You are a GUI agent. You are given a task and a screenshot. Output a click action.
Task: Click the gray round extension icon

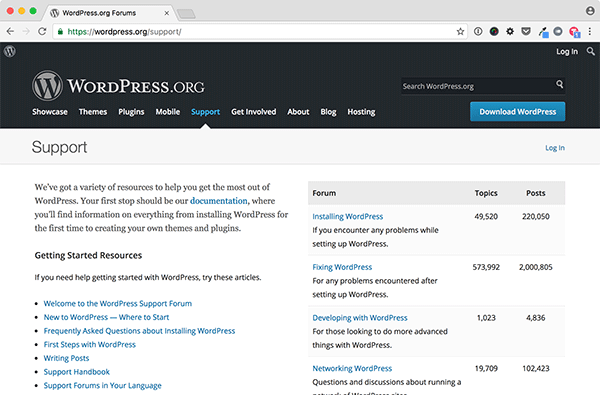[558, 31]
